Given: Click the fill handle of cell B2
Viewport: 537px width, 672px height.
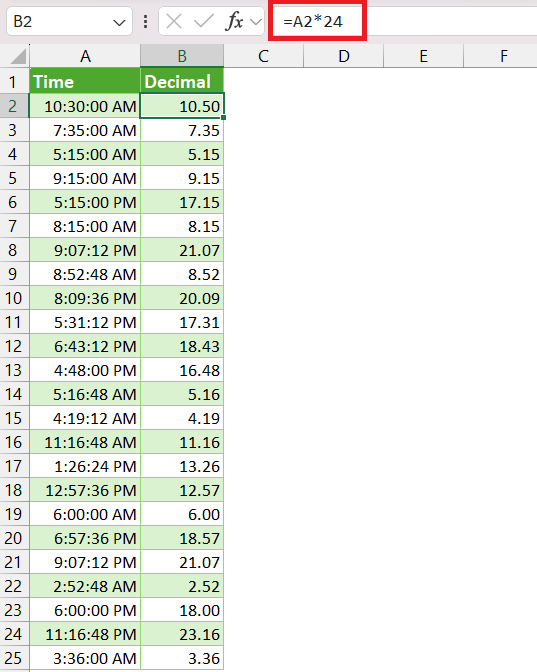Looking at the screenshot, I should click(x=224, y=117).
